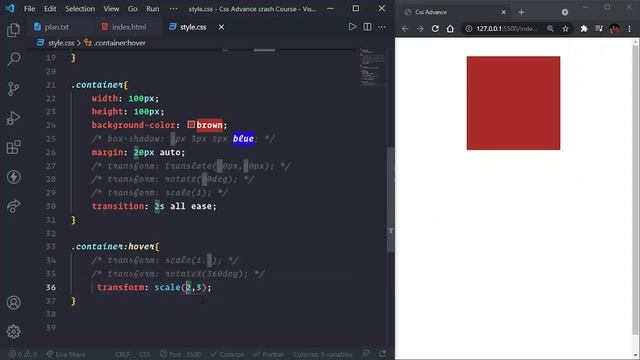Click CSS language mode in status bar
Viewport: 640px width, 360px height.
(x=144, y=354)
